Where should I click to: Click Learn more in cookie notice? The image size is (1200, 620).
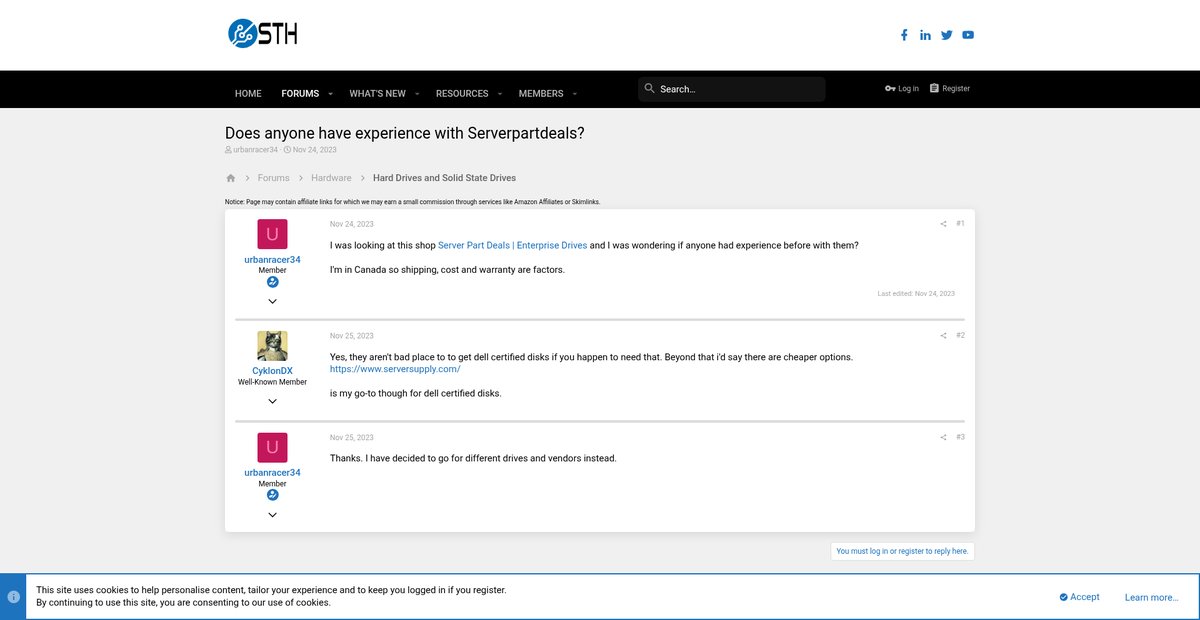[1151, 597]
